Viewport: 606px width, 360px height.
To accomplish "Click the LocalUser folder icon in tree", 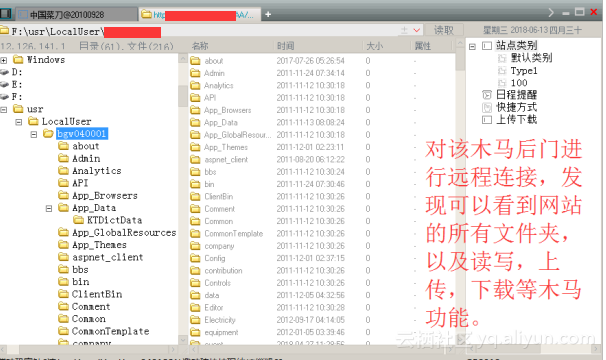I will (x=33, y=121).
